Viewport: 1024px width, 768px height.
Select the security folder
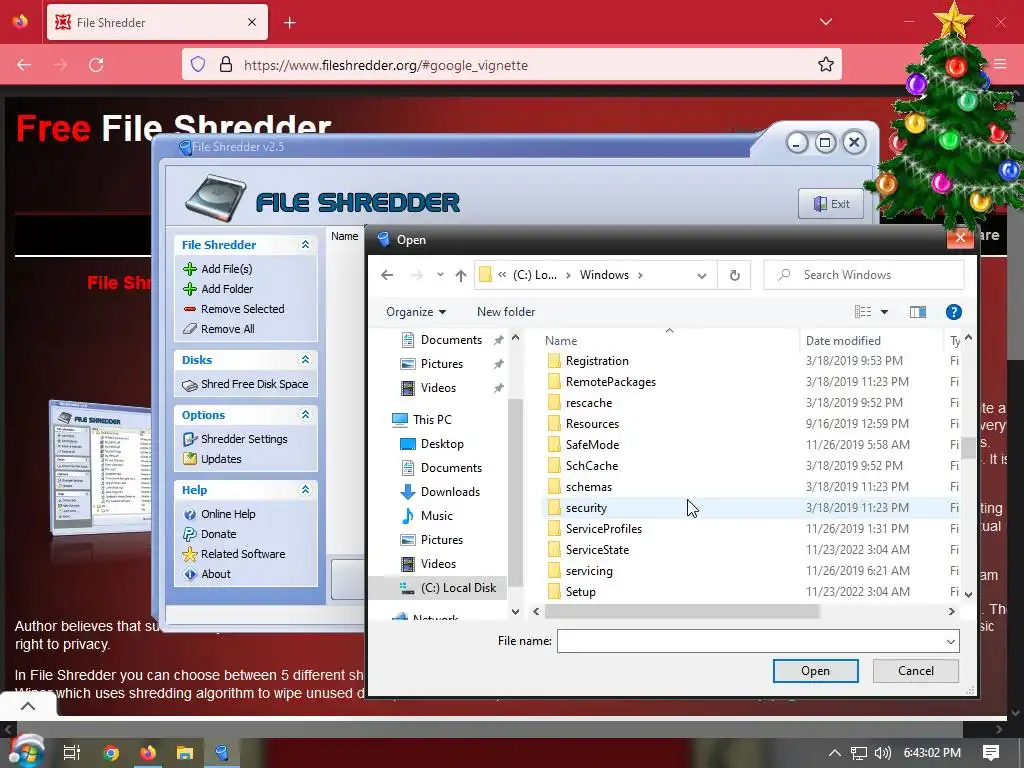pos(586,507)
